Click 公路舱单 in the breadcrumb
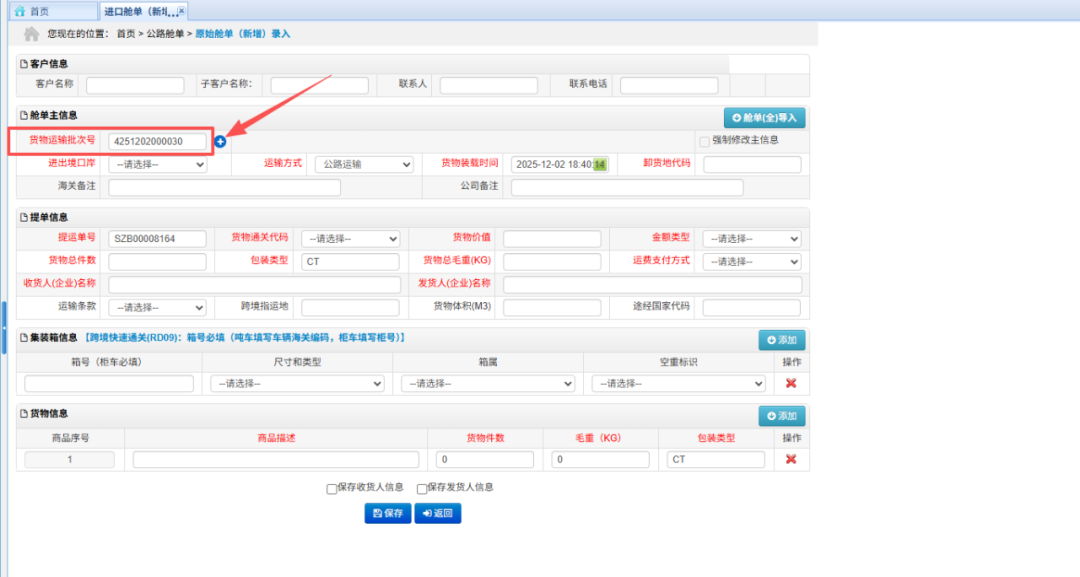The image size is (1080, 577). point(165,34)
